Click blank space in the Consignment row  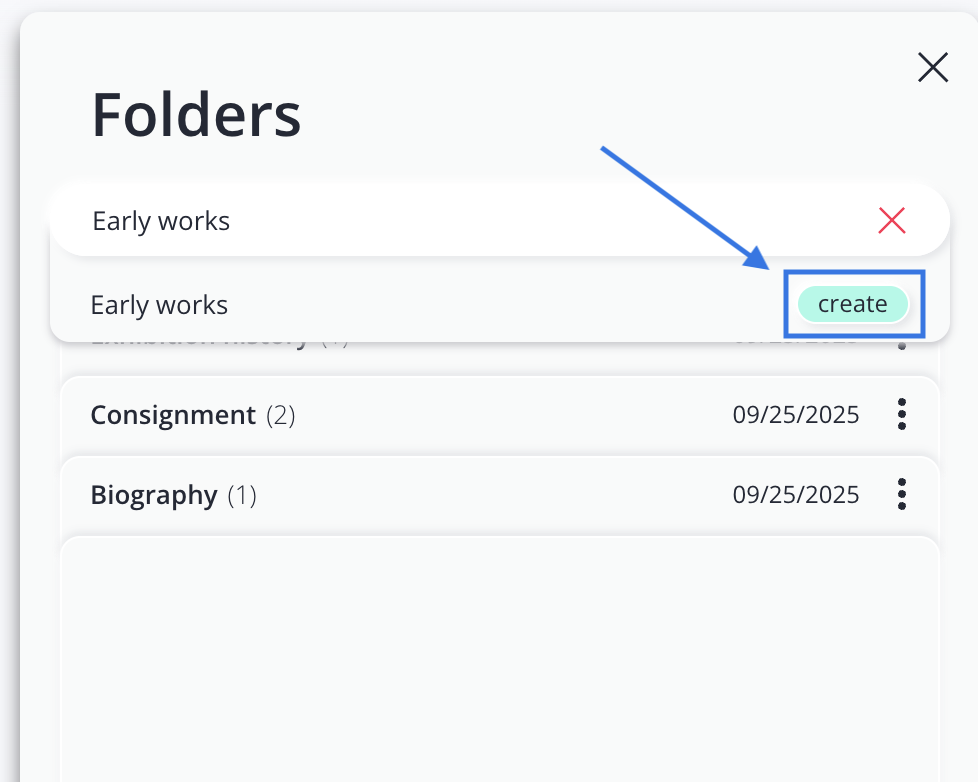click(500, 415)
